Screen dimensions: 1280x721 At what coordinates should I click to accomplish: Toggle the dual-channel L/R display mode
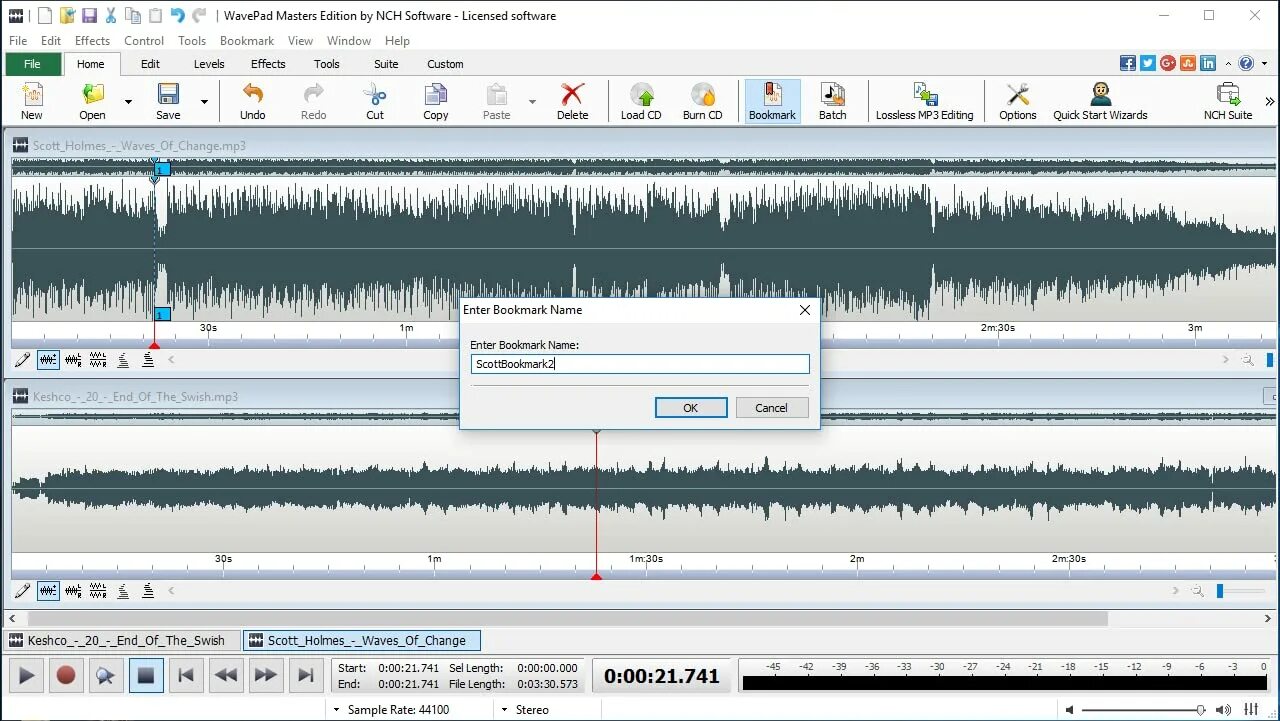(x=98, y=359)
